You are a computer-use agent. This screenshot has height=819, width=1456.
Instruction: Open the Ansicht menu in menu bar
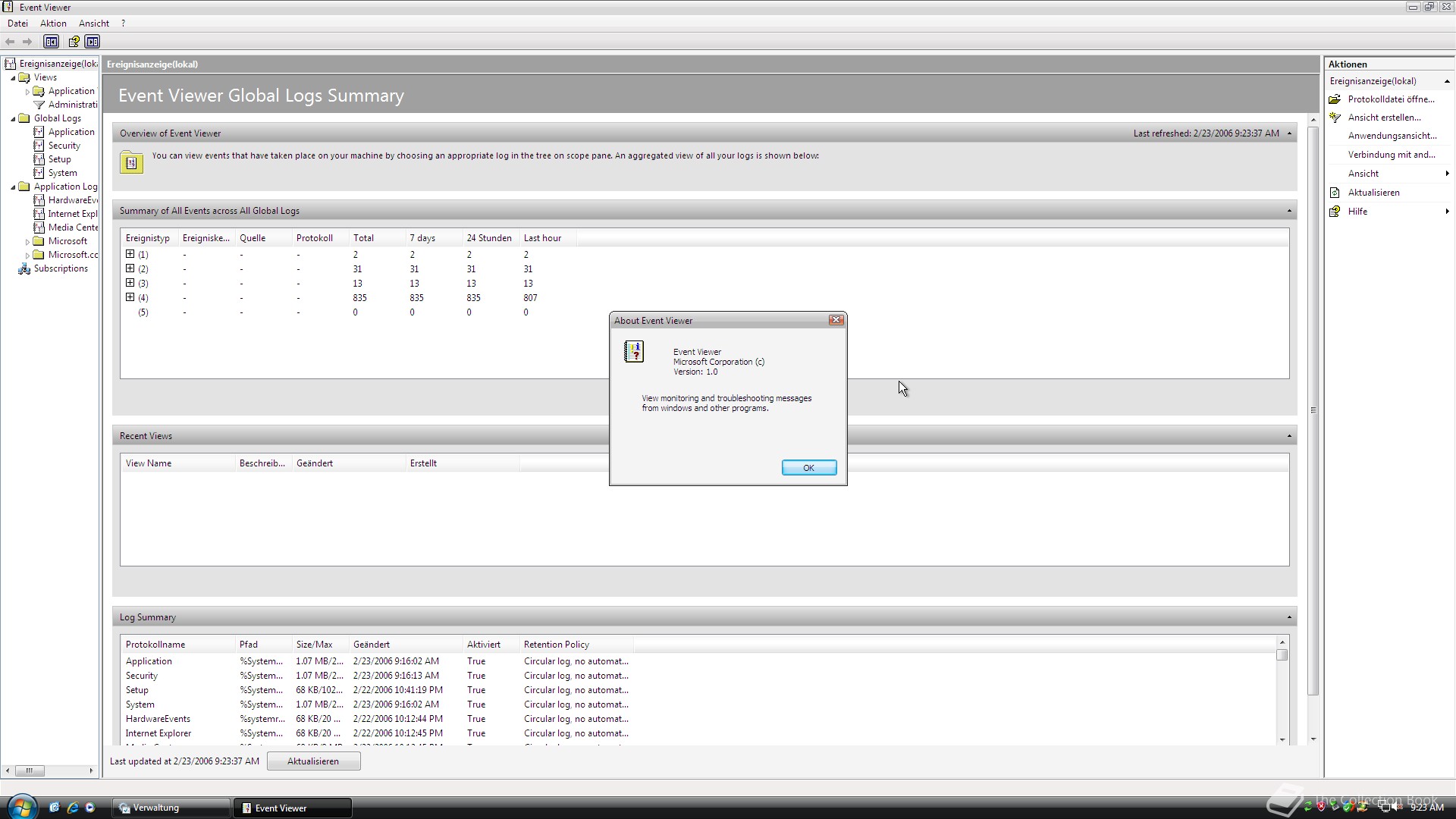(94, 24)
